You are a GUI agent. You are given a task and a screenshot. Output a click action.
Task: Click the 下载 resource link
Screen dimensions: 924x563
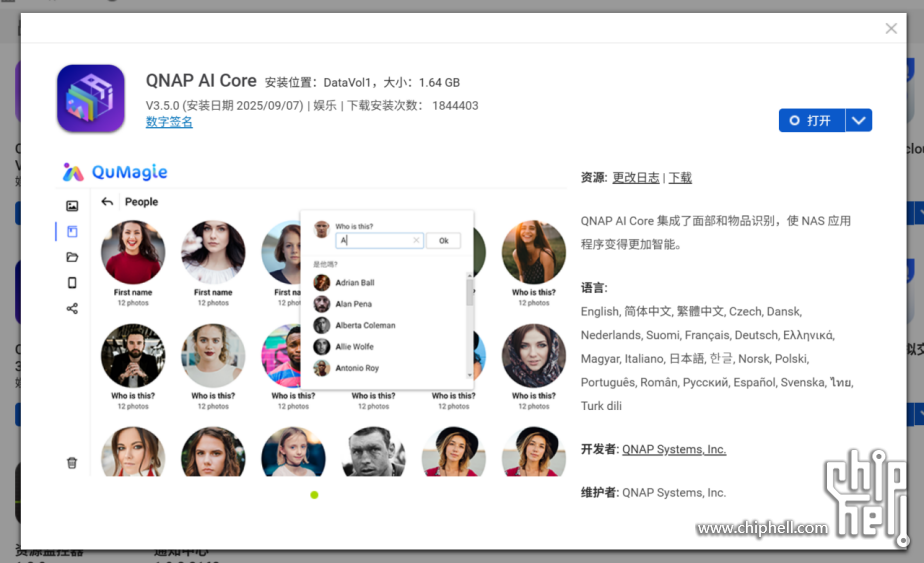pyautogui.click(x=680, y=177)
